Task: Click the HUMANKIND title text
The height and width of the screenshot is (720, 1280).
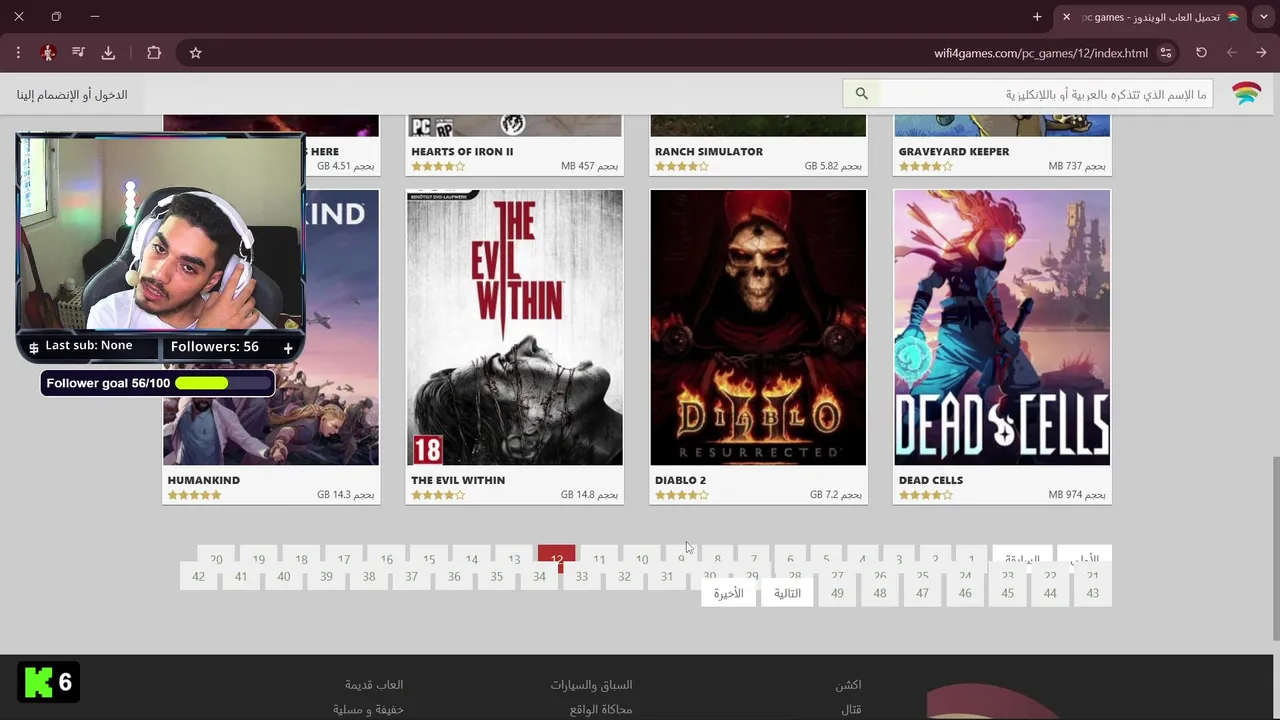Action: tap(204, 480)
